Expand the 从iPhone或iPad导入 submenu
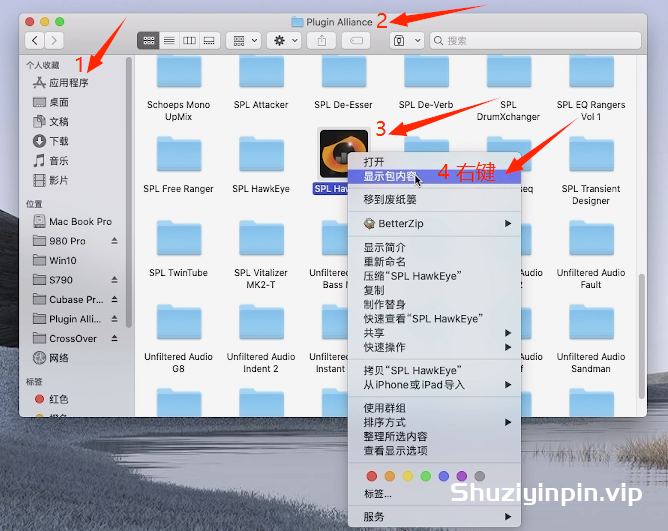The height and width of the screenshot is (531, 668). tap(435, 385)
